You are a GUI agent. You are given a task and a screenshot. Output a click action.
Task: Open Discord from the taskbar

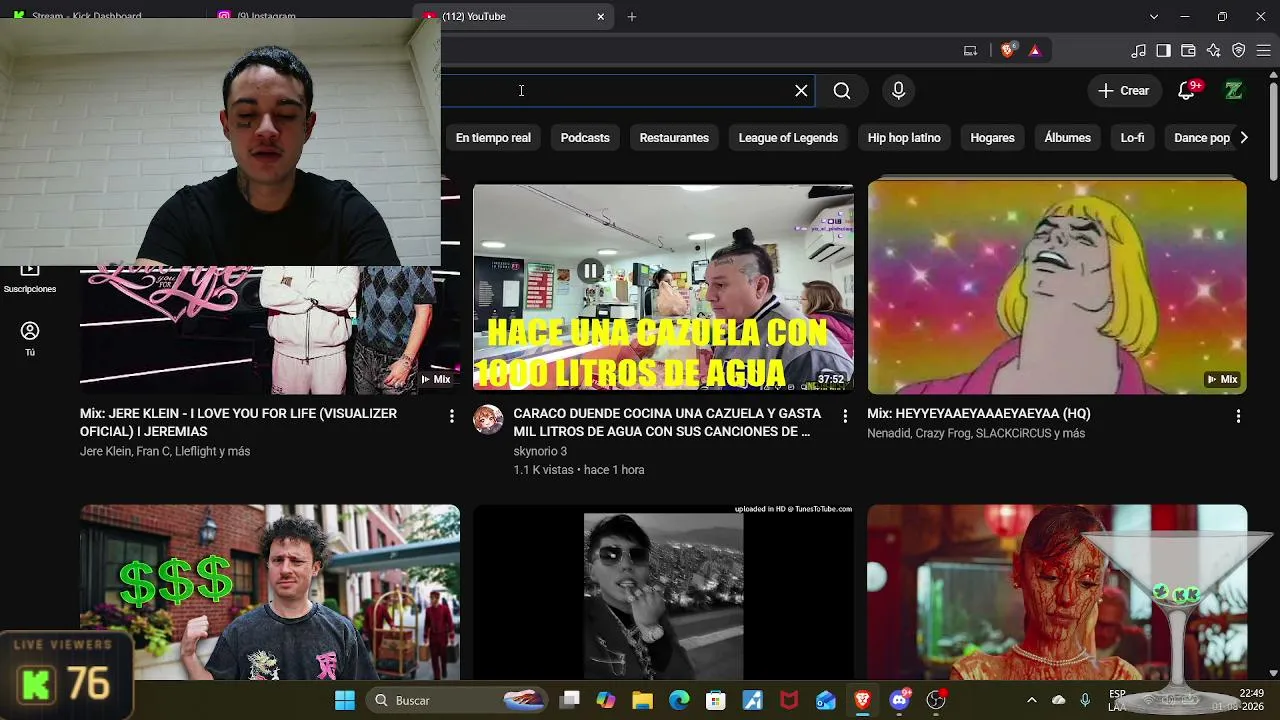[899, 700]
